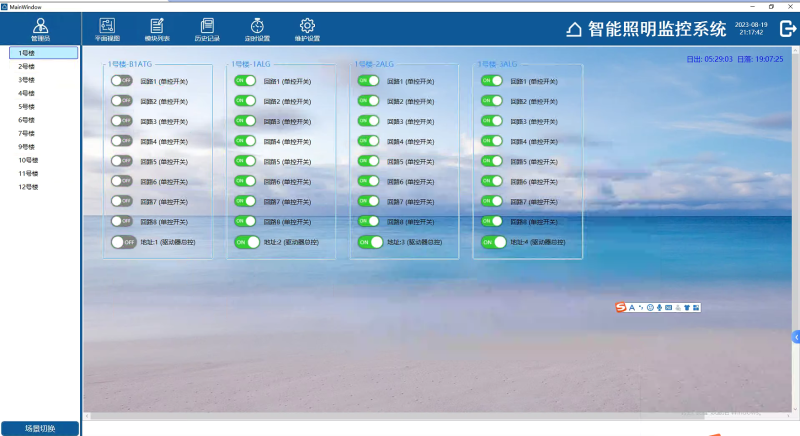
Task: Open the 模块列表 module list icon
Action: click(157, 28)
